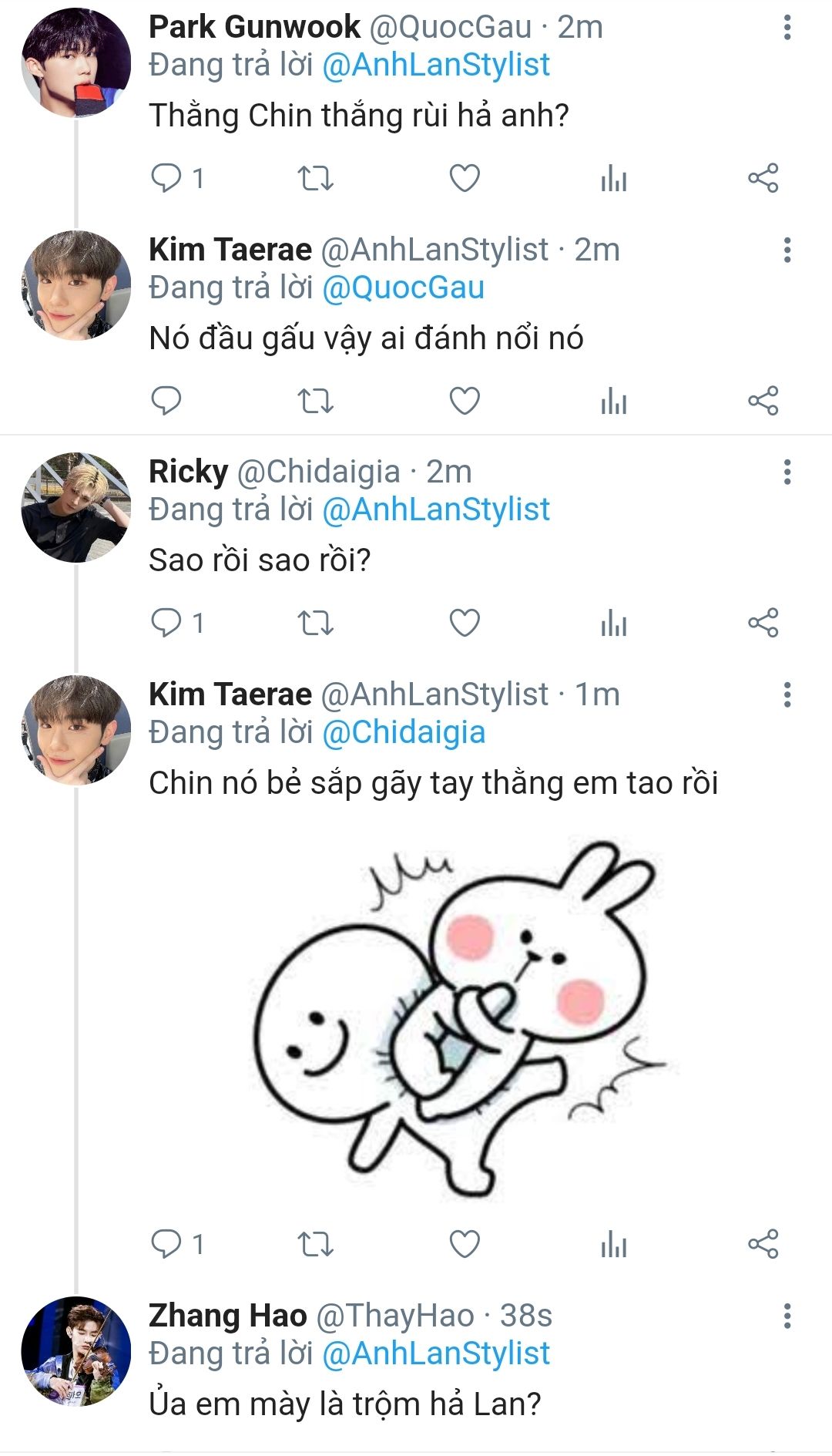View analytics on Kim Taerae's sticker tweet
The image size is (832, 1456).
[x=614, y=1245]
